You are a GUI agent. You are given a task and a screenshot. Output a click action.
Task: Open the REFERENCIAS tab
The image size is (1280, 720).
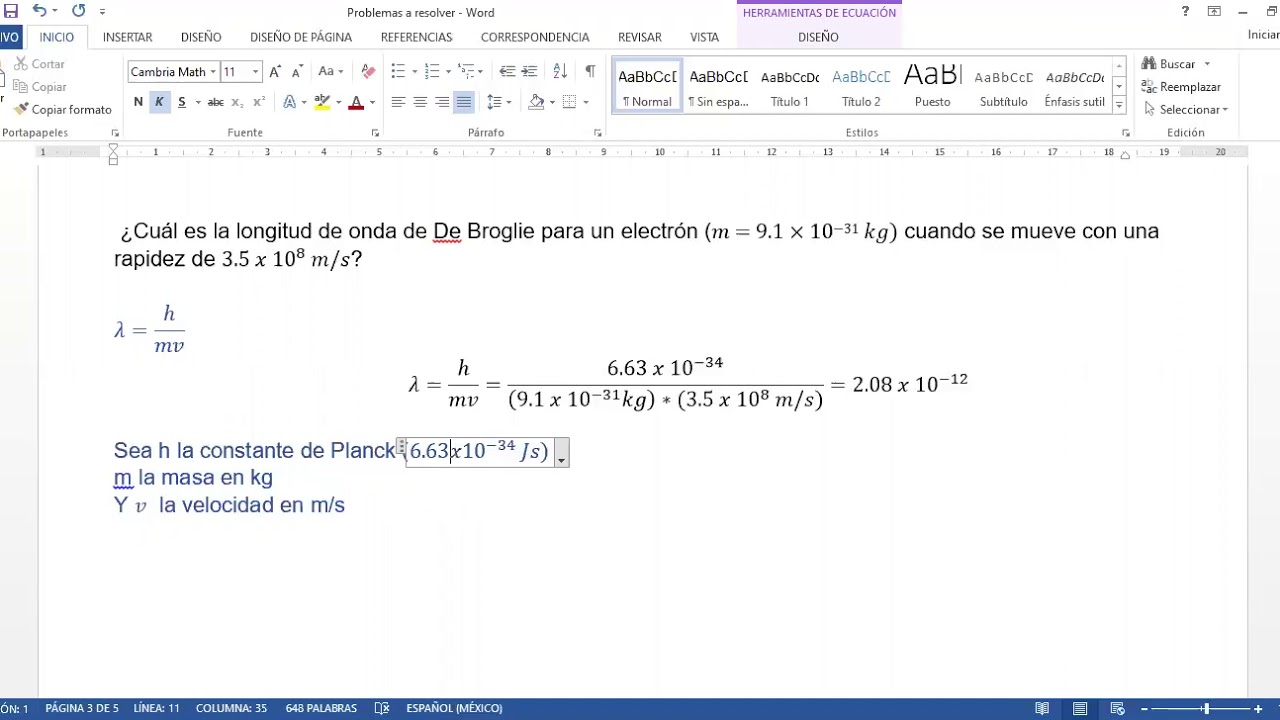(416, 37)
